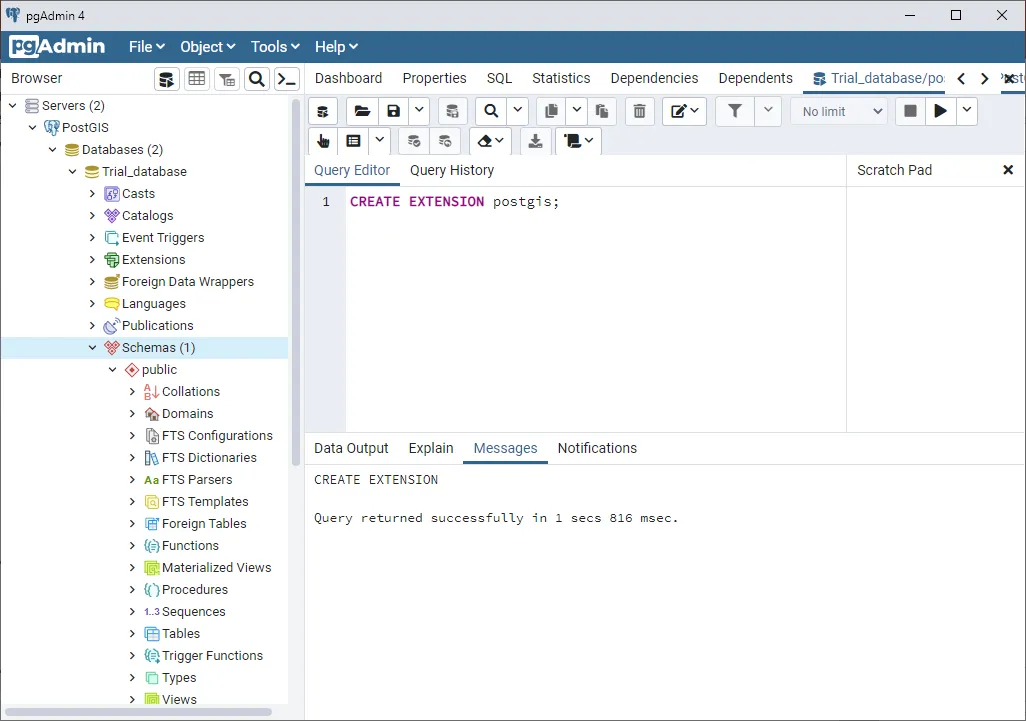1026x721 pixels.
Task: Click the Rollback transaction icon
Action: (445, 141)
